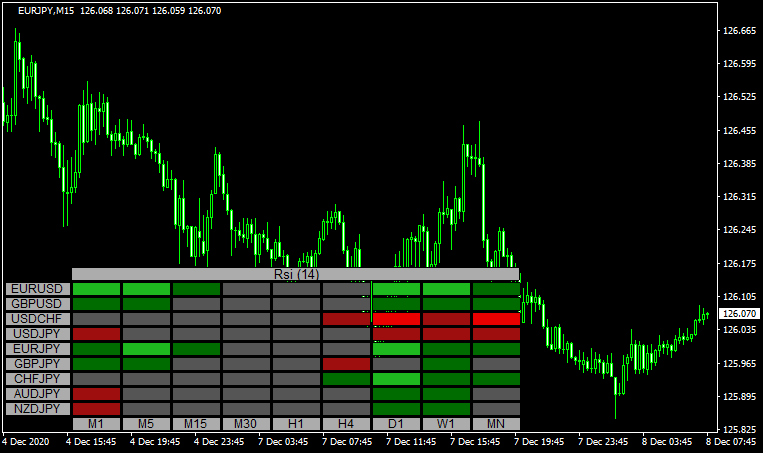Click the bright green CHFJPY D1 cell
Image resolution: width=763 pixels, height=453 pixels.
click(x=396, y=379)
